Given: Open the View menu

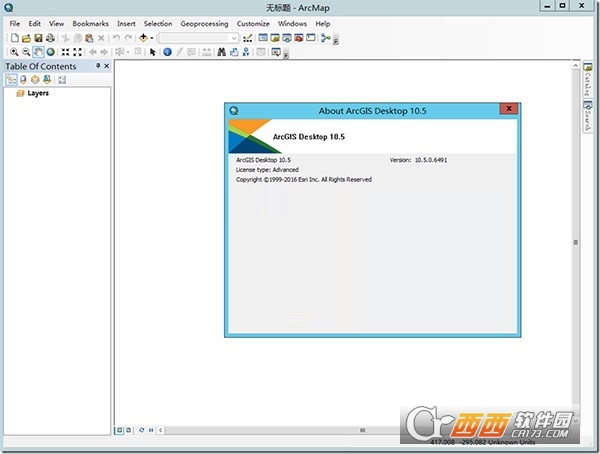Looking at the screenshot, I should (x=56, y=24).
